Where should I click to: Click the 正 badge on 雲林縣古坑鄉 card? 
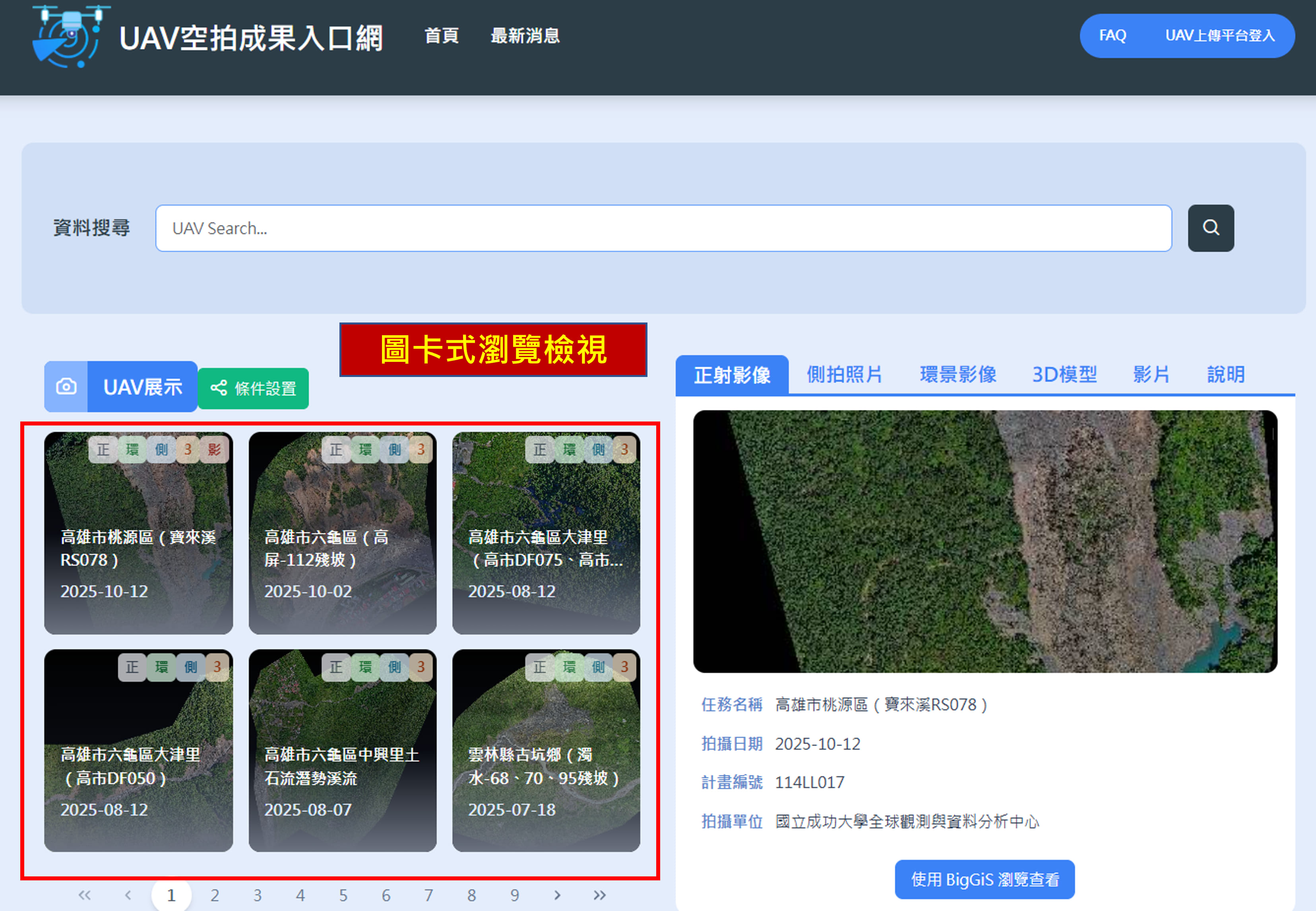click(x=540, y=667)
